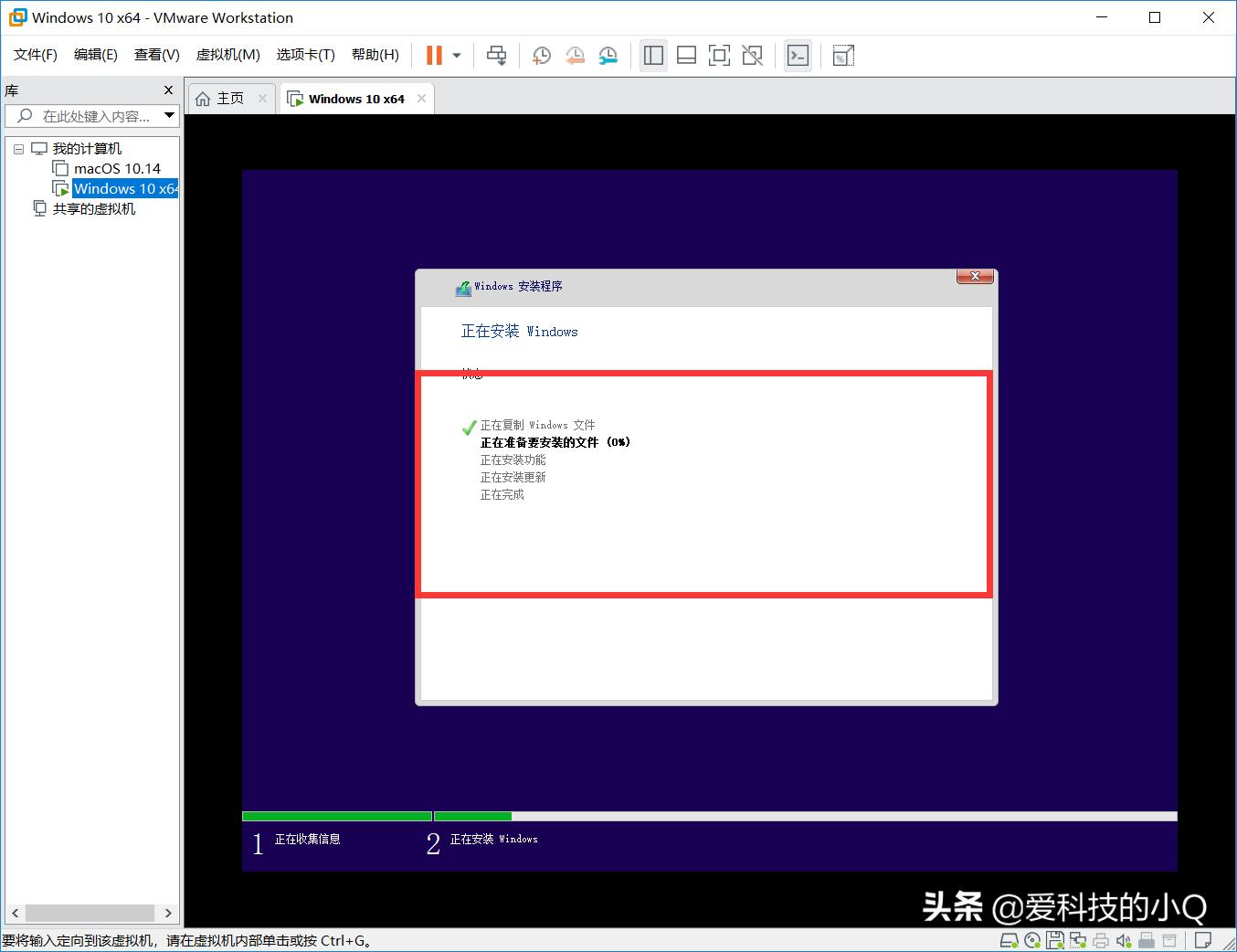Toggle Unity mode
The width and height of the screenshot is (1237, 952).
[752, 55]
